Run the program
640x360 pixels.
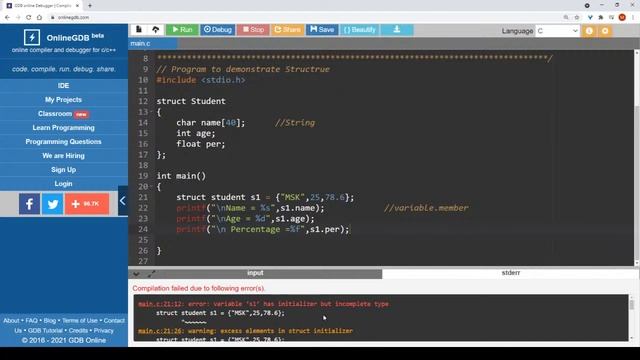[x=182, y=29]
